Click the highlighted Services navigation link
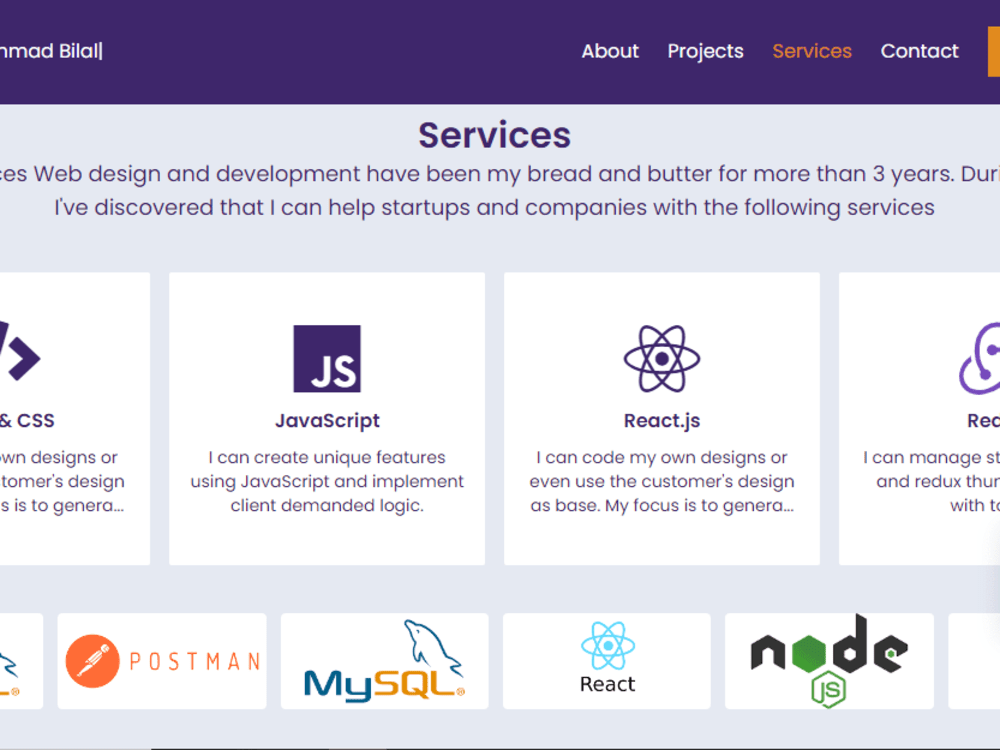This screenshot has width=1000, height=750. pos(812,51)
